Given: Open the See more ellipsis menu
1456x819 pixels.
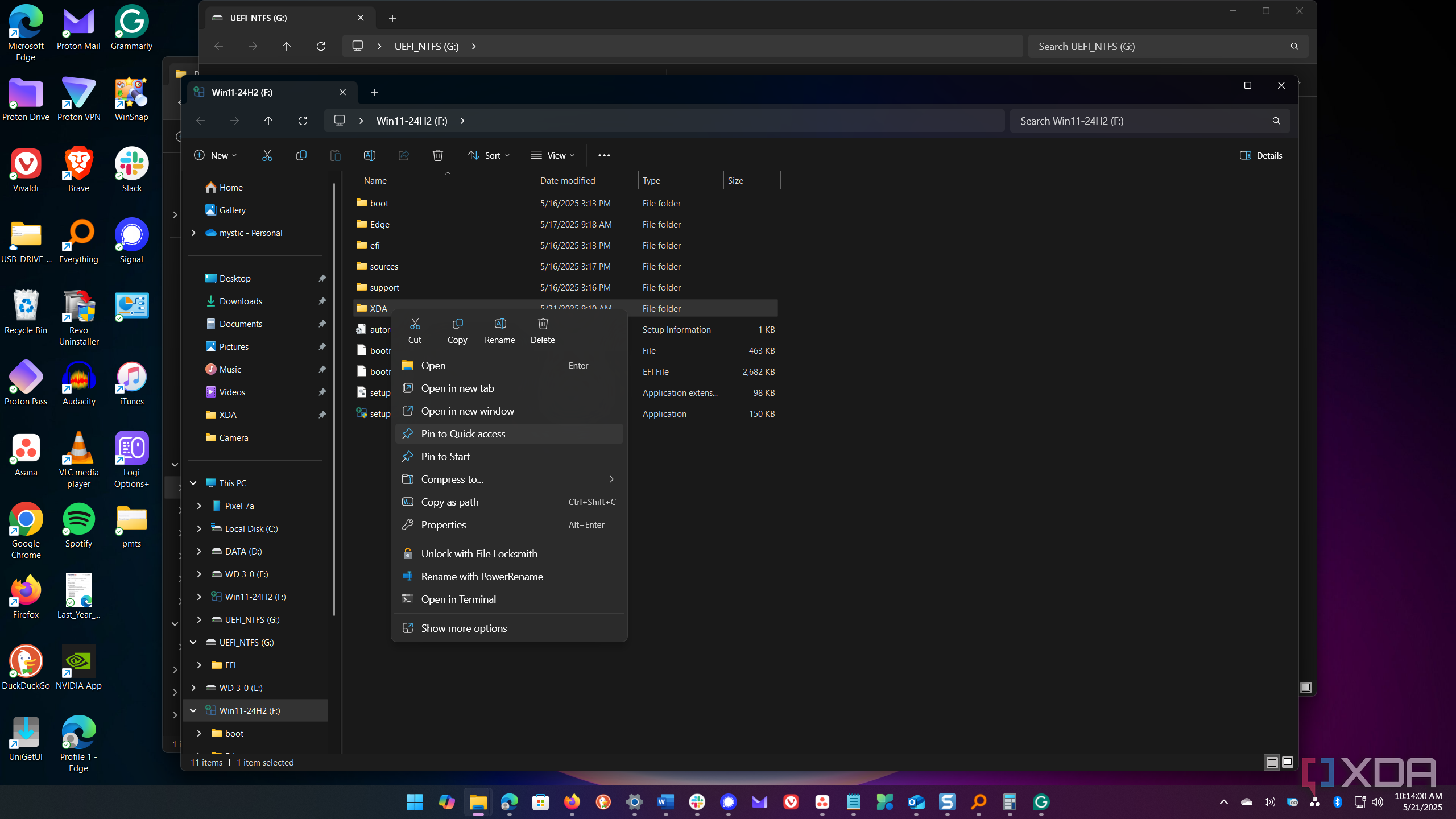Looking at the screenshot, I should 604,155.
